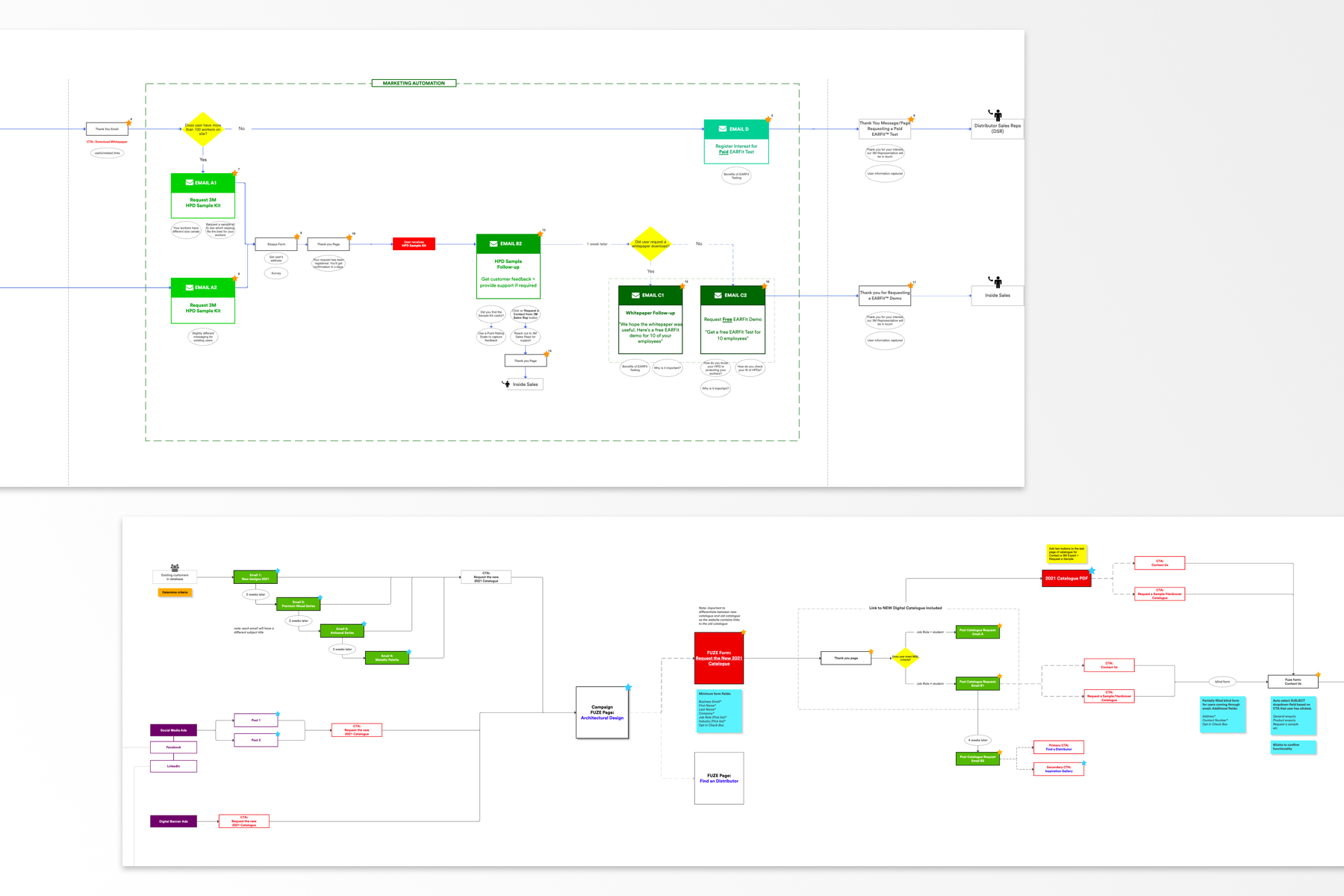
Task: Select the purple Digital Banner Ads box
Action: coord(173,821)
